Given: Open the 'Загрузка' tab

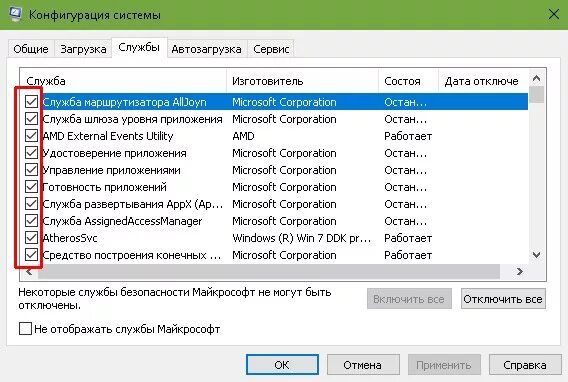Looking at the screenshot, I should point(83,49).
